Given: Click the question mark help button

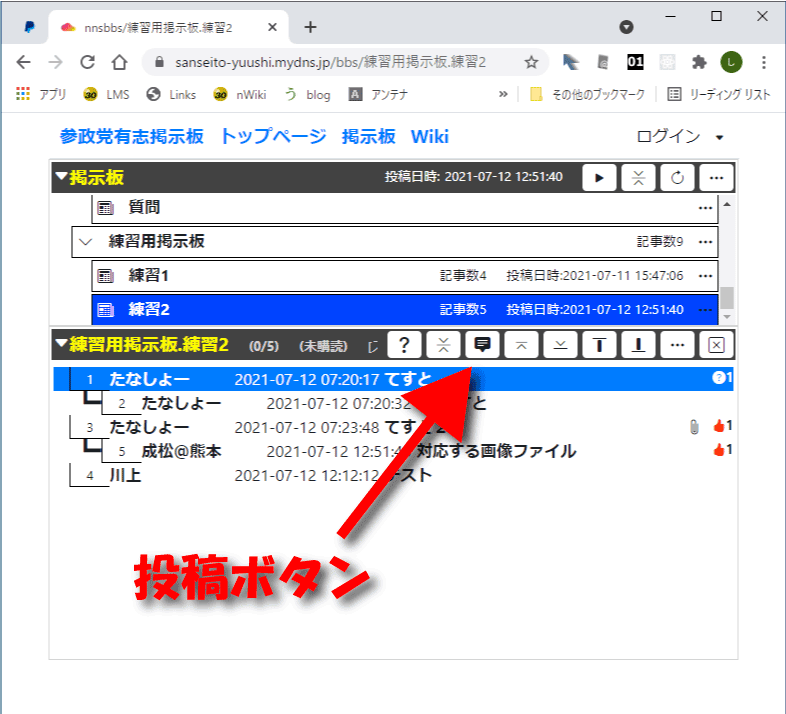Looking at the screenshot, I should point(403,345).
